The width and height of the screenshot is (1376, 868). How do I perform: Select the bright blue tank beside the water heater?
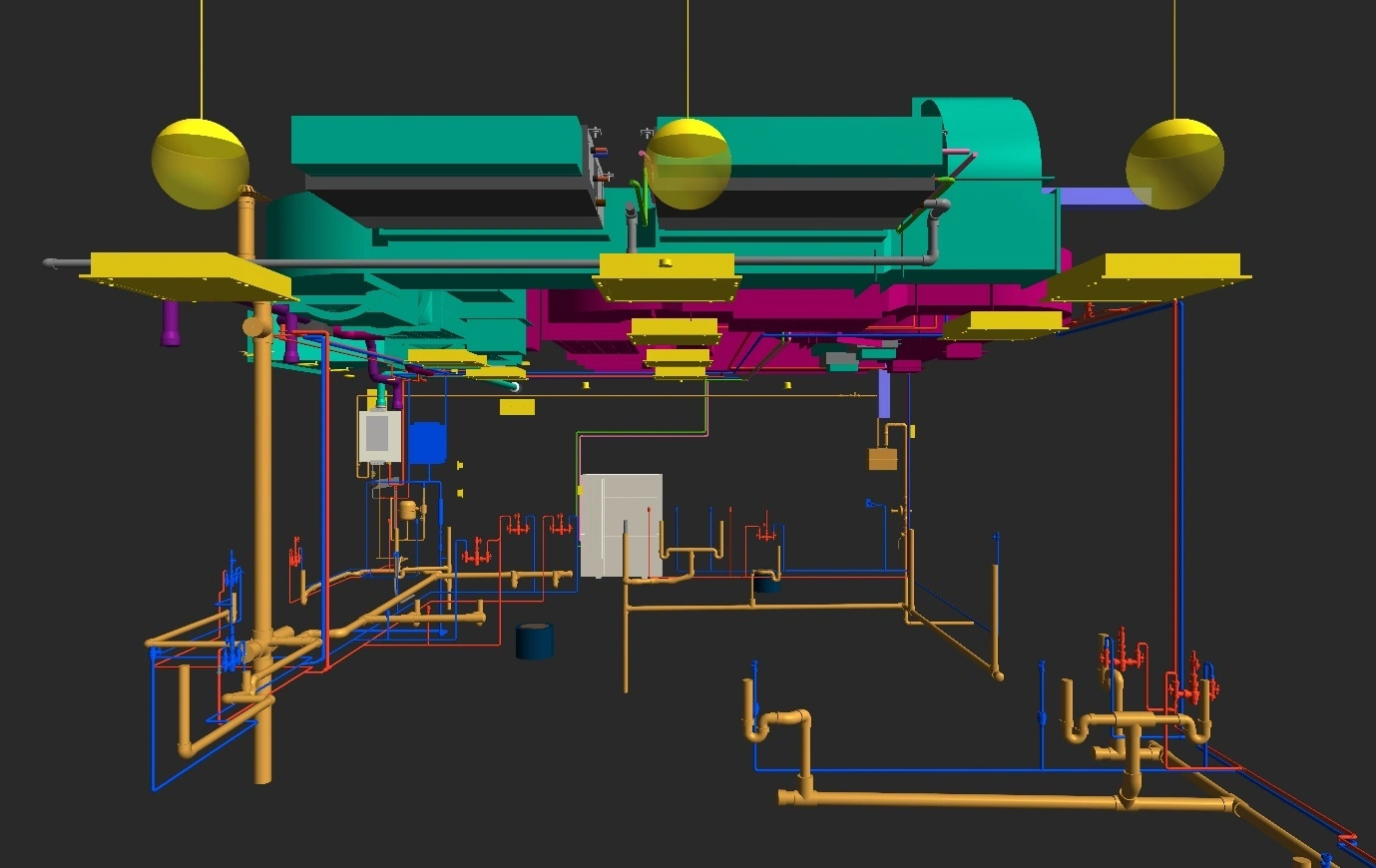coord(427,443)
